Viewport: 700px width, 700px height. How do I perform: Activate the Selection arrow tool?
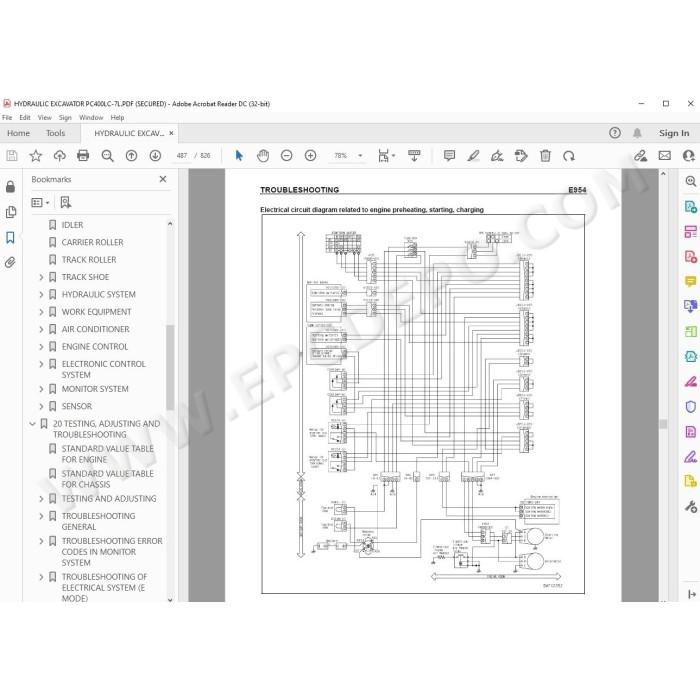pos(239,155)
